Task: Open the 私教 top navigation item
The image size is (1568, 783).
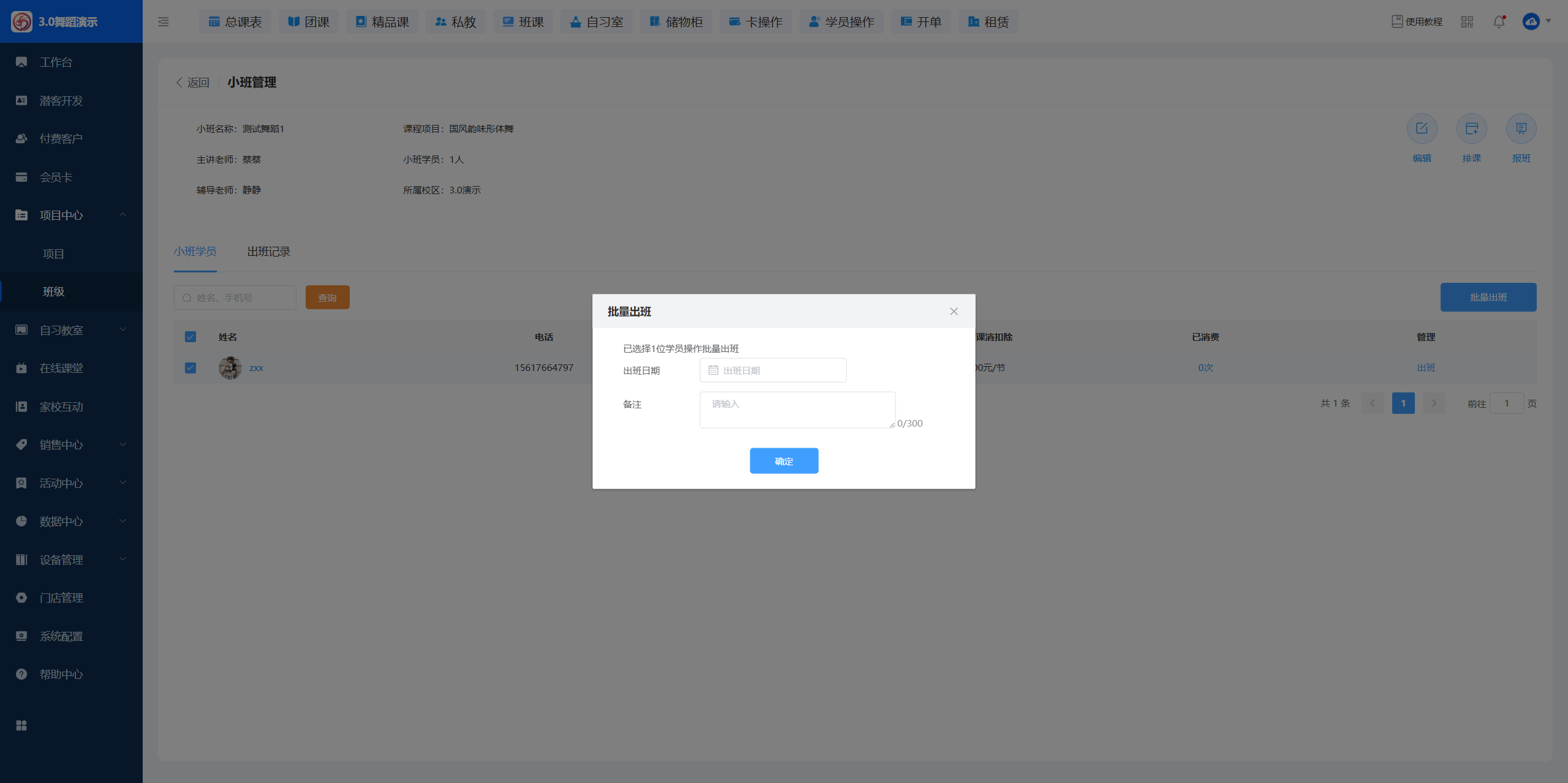Action: [456, 22]
